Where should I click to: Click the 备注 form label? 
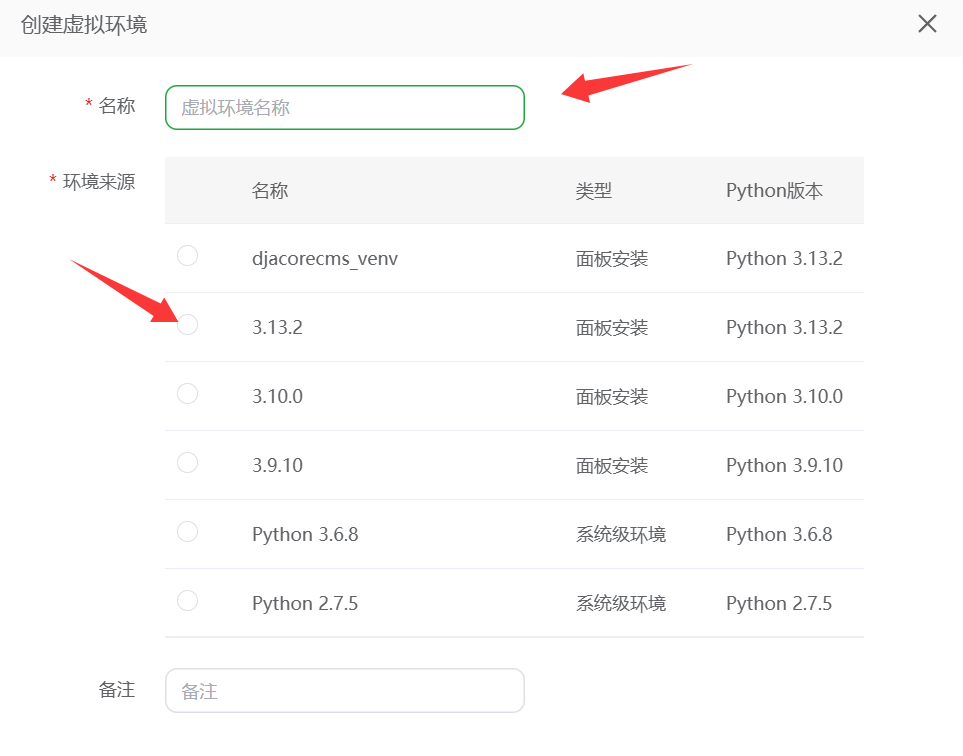pos(116,689)
